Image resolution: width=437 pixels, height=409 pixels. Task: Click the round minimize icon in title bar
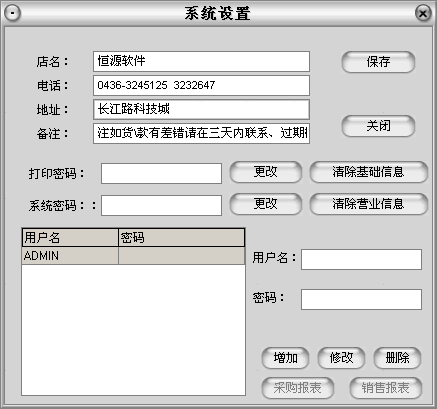12,13
